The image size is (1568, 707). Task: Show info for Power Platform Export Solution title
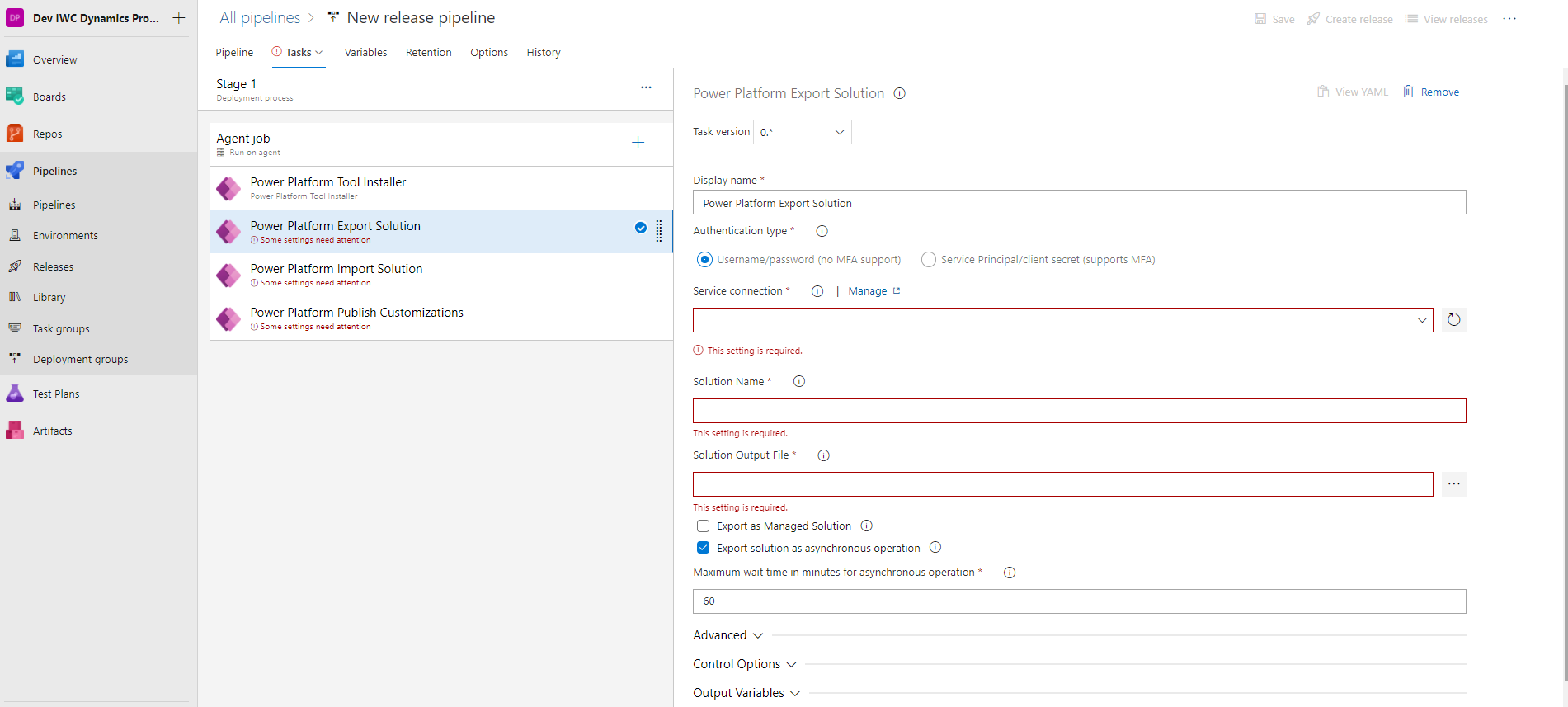pyautogui.click(x=900, y=93)
